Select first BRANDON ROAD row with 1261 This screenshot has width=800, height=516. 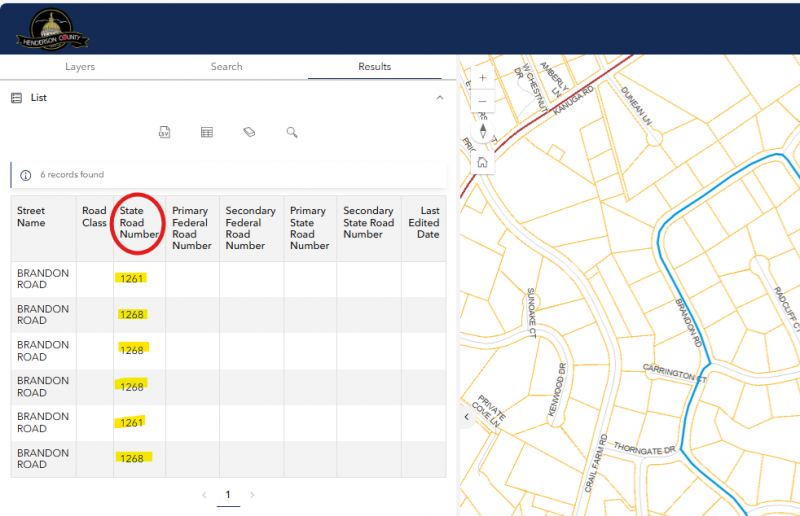point(229,279)
